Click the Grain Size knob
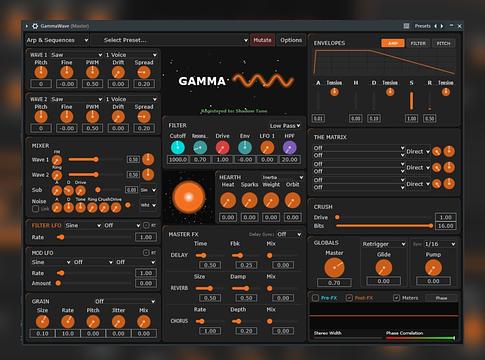Screen dimensions: 485x360 tap(42, 322)
